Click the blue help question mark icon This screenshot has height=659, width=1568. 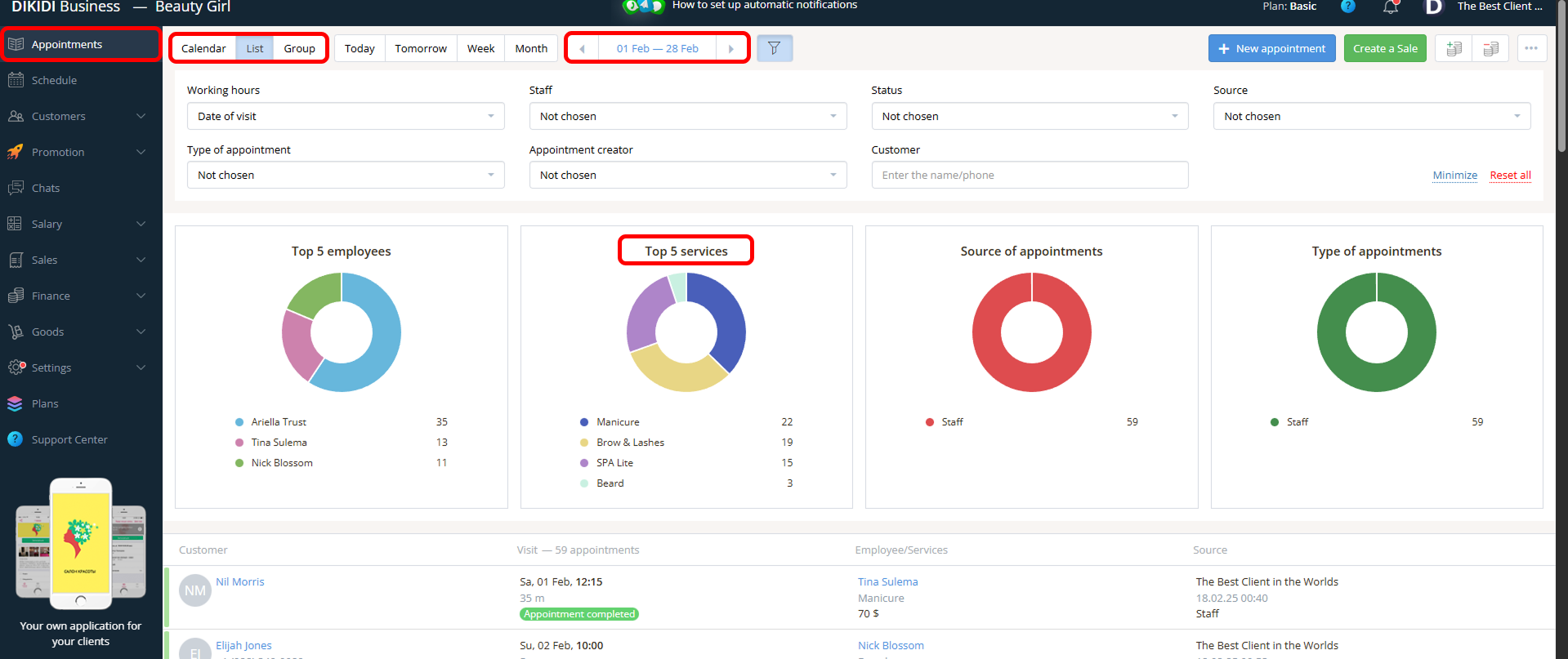1348,7
